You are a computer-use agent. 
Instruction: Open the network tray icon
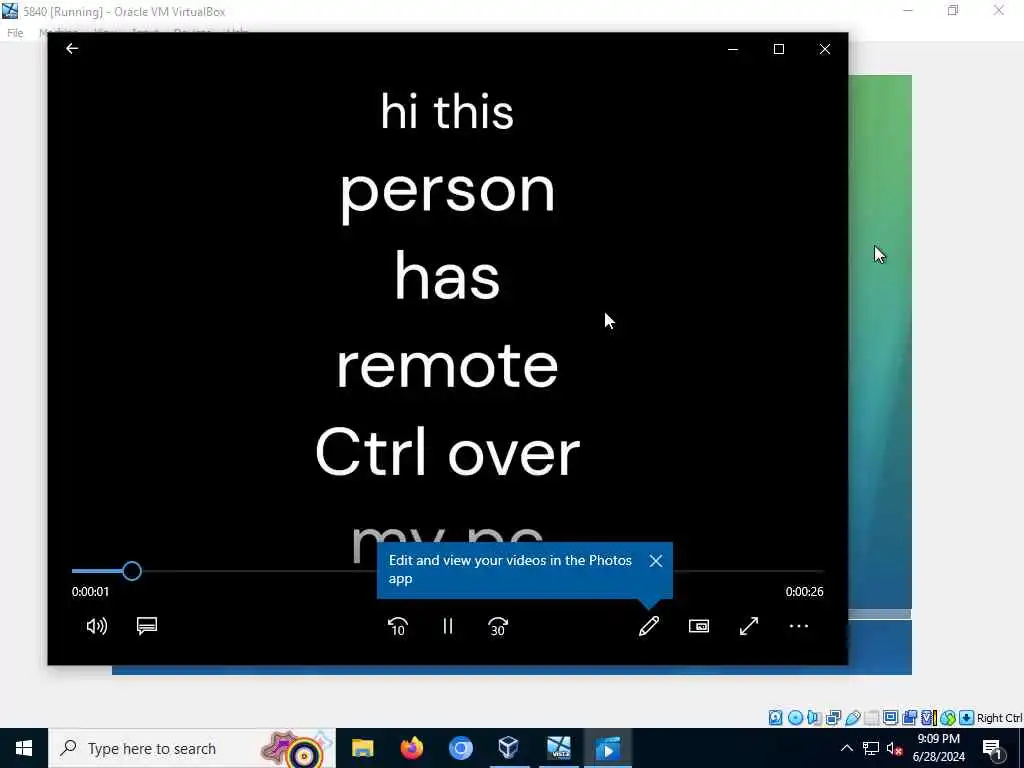pyautogui.click(x=871, y=748)
